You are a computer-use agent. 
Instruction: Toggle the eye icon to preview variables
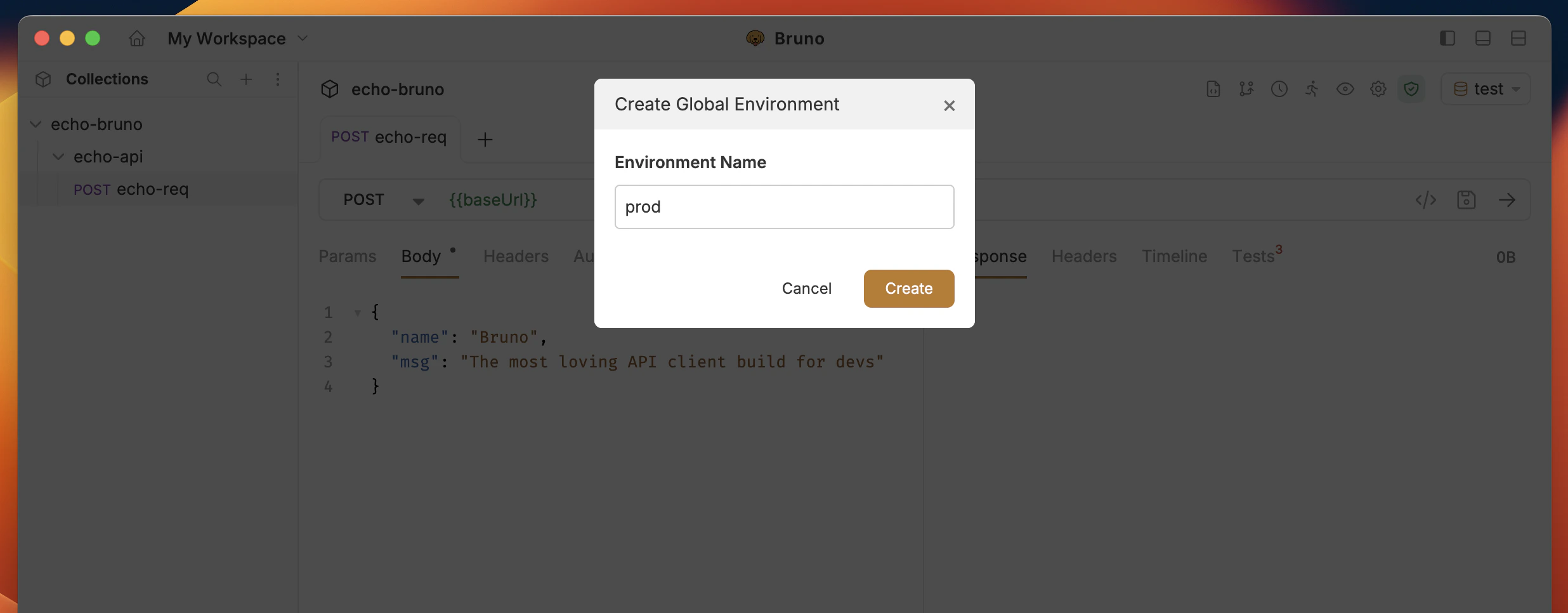click(1345, 89)
